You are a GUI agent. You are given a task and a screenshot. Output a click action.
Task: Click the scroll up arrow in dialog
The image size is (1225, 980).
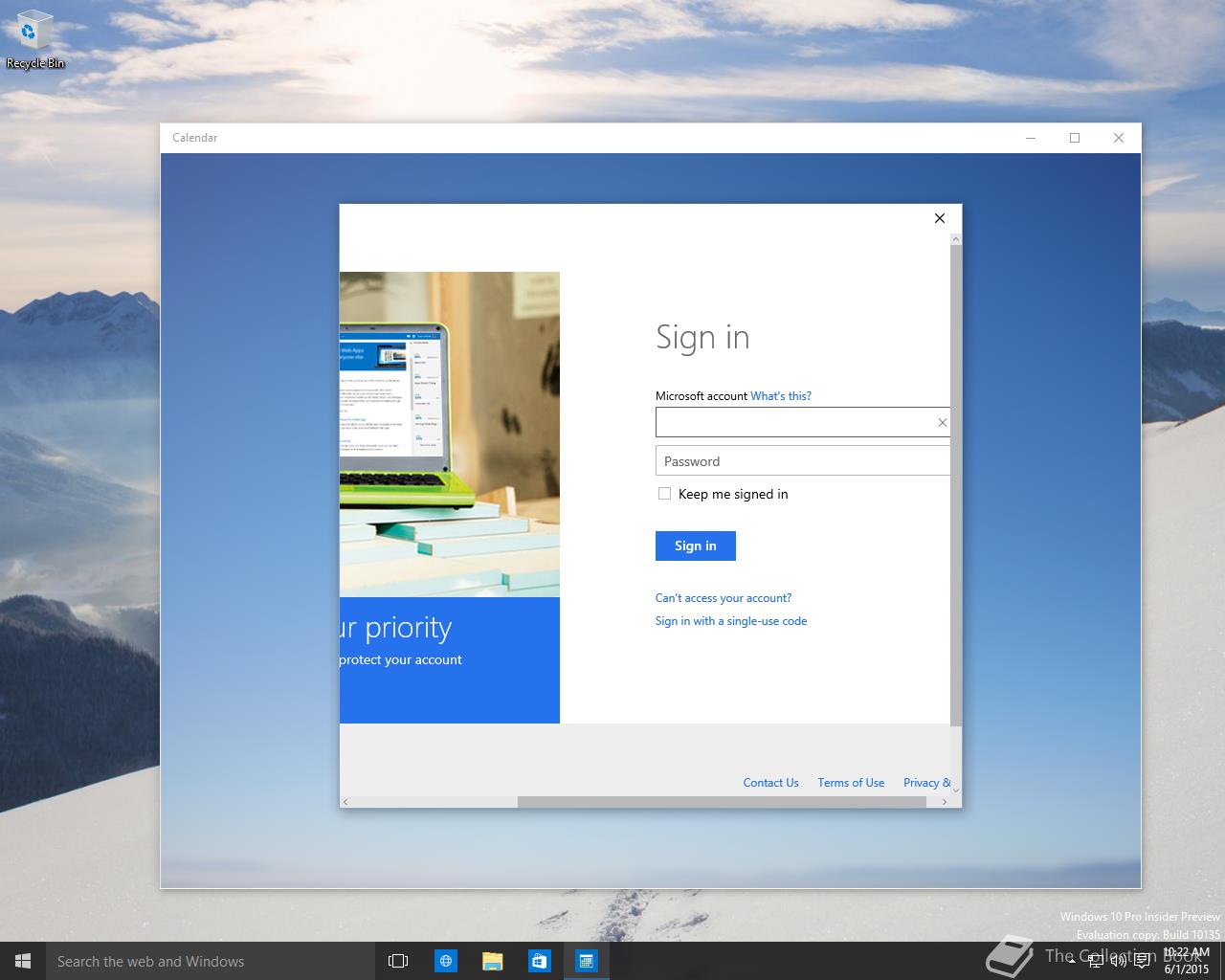tap(956, 238)
